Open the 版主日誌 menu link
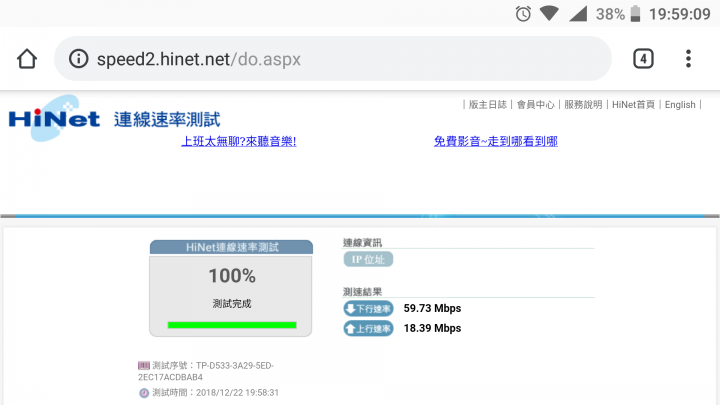This screenshot has height=405, width=720. coord(488,105)
